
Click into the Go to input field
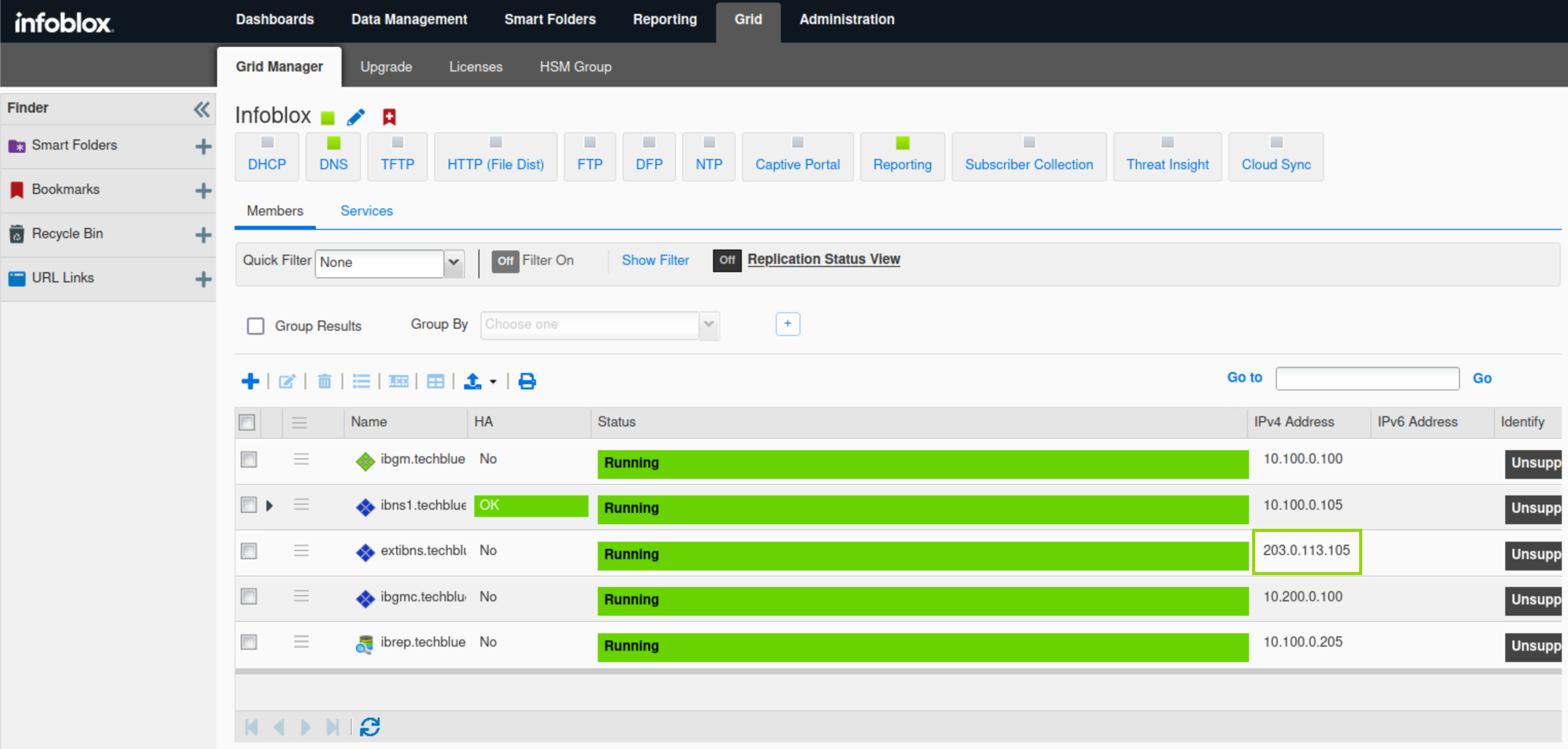click(x=1367, y=379)
